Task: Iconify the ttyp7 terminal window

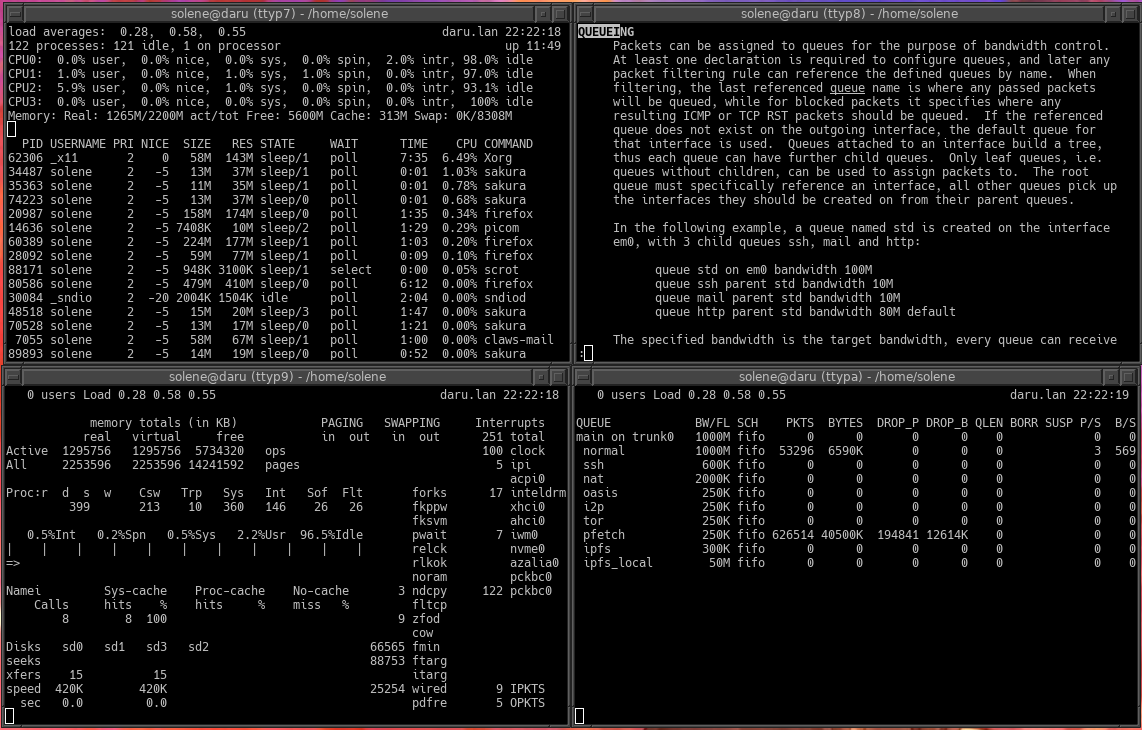Action: coord(541,14)
